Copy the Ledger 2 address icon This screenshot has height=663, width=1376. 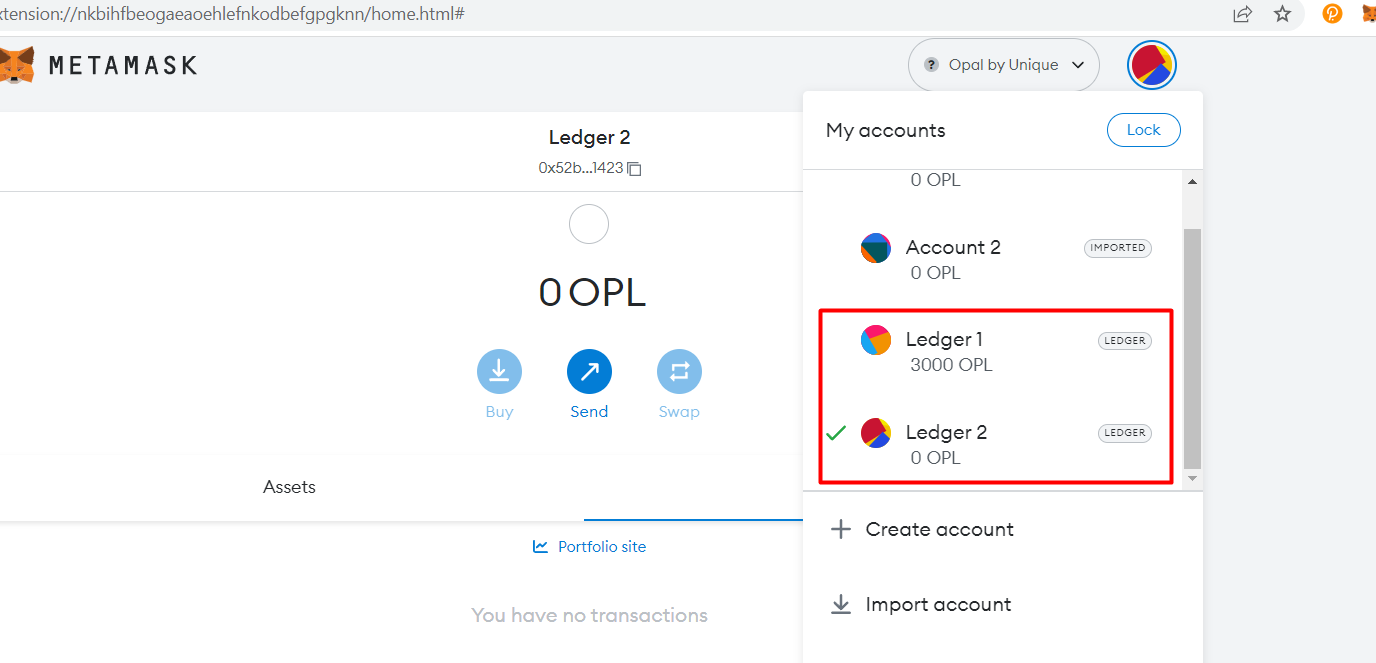click(x=634, y=169)
